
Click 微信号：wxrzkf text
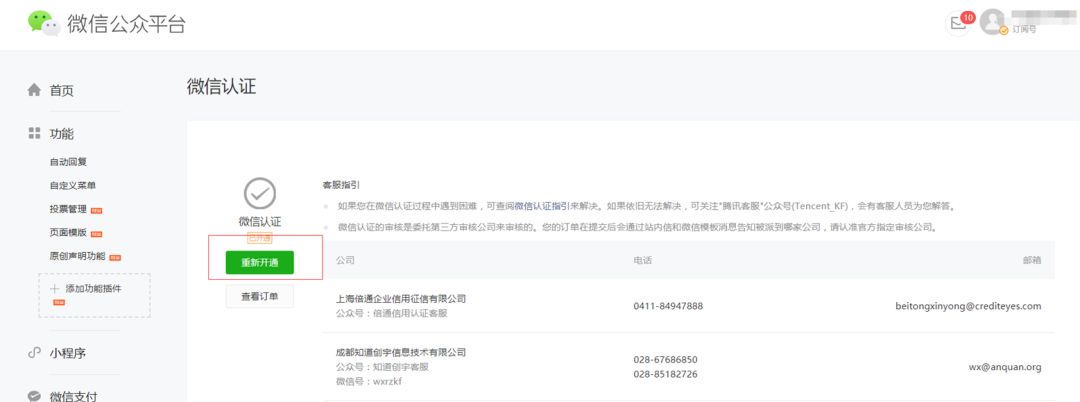click(x=369, y=381)
